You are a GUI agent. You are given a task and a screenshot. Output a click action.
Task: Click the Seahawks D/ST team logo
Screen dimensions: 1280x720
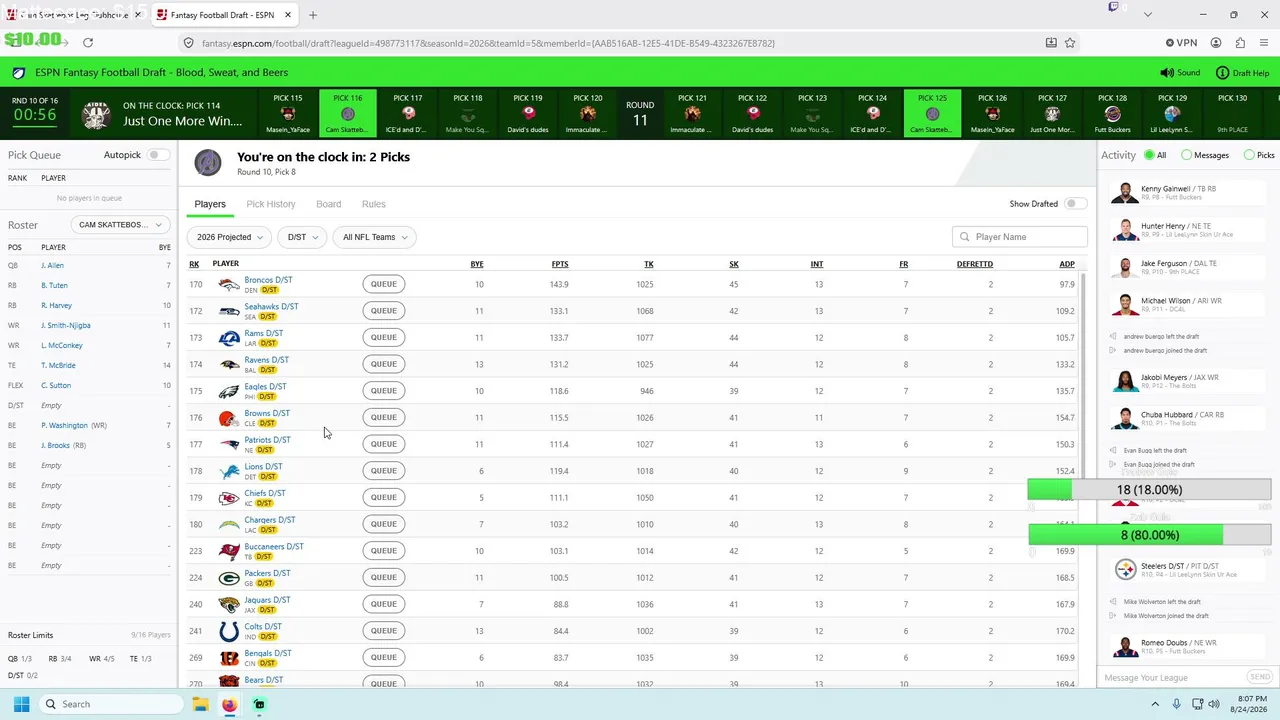(x=229, y=311)
